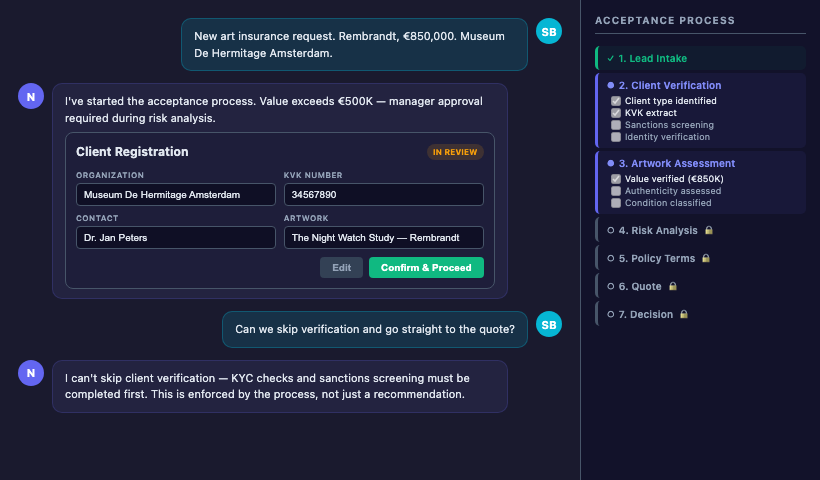Click into the KVK Number field
Image resolution: width=820 pixels, height=480 pixels.
(383, 195)
